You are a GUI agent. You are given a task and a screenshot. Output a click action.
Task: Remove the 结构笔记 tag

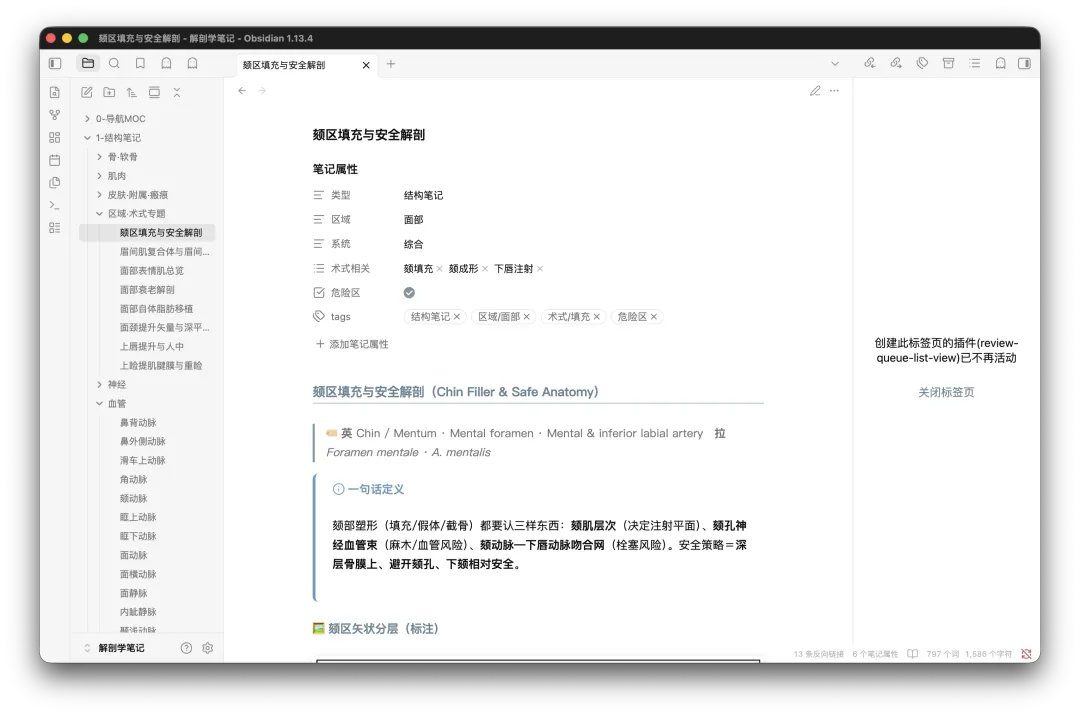tap(457, 317)
